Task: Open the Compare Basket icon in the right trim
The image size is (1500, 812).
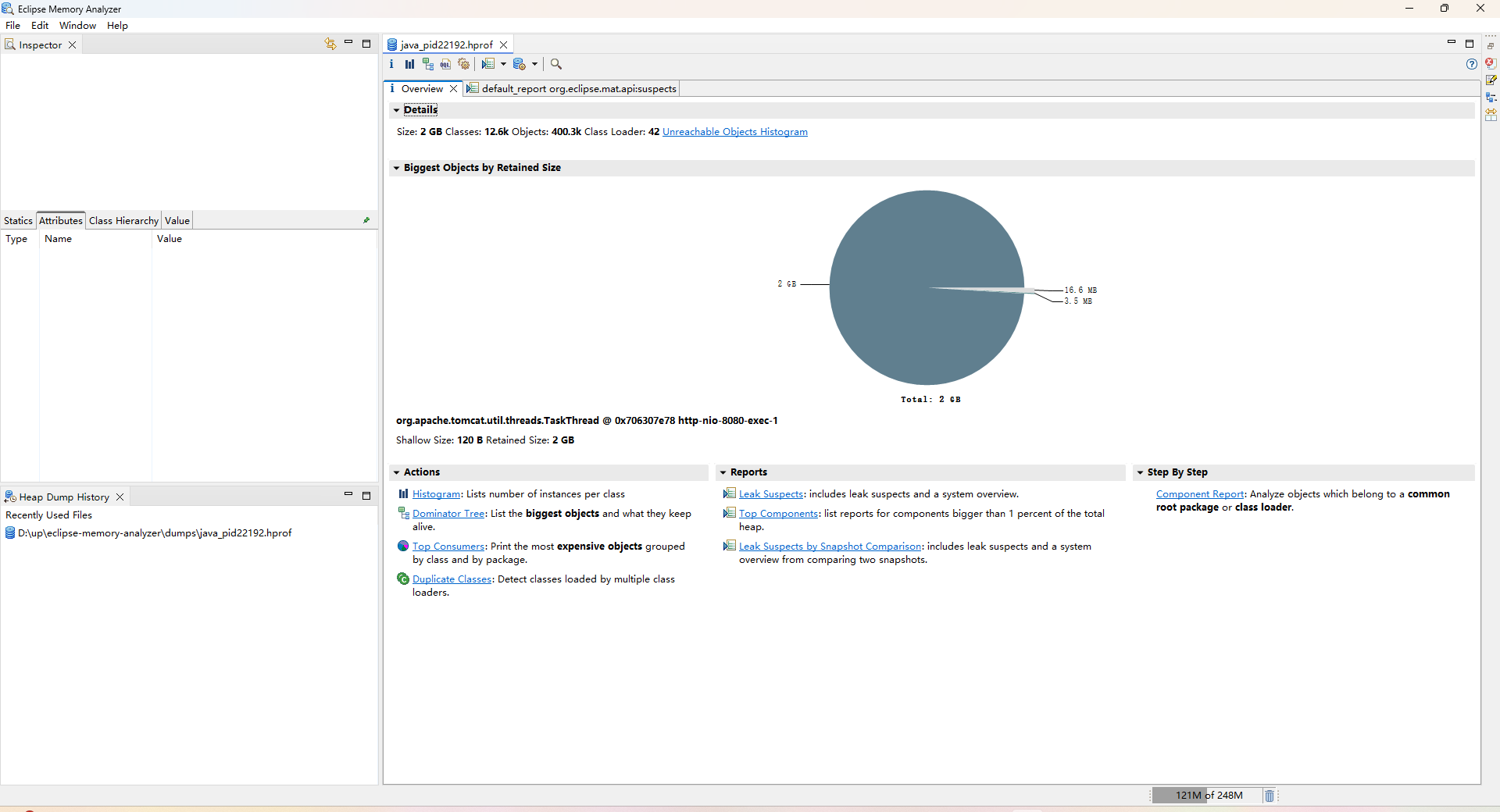Action: (1491, 115)
